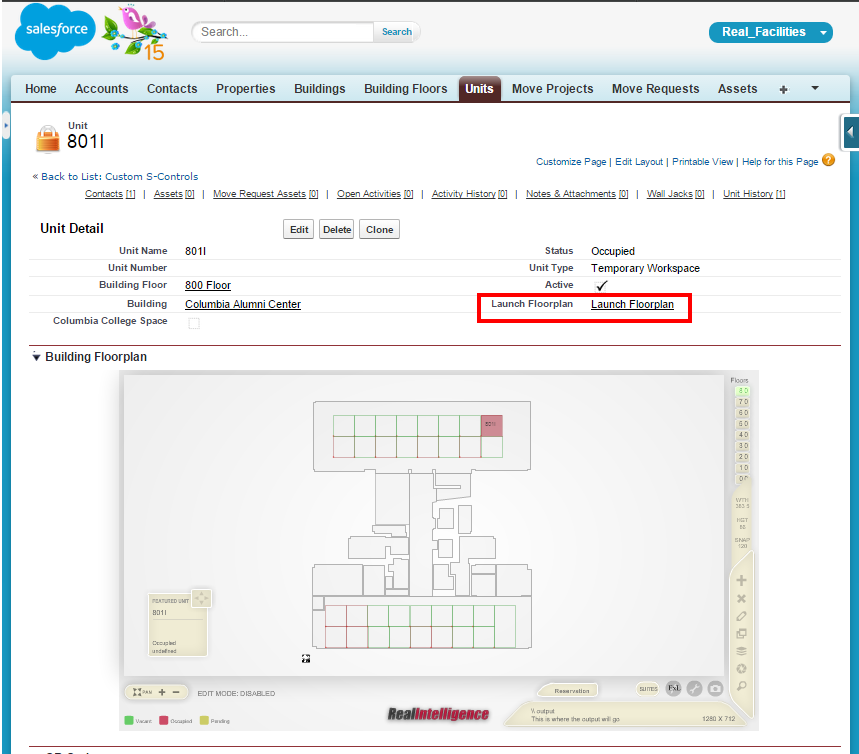Image resolution: width=859 pixels, height=754 pixels.
Task: Open the Columbia Alumni Center building link
Action: [x=243, y=304]
